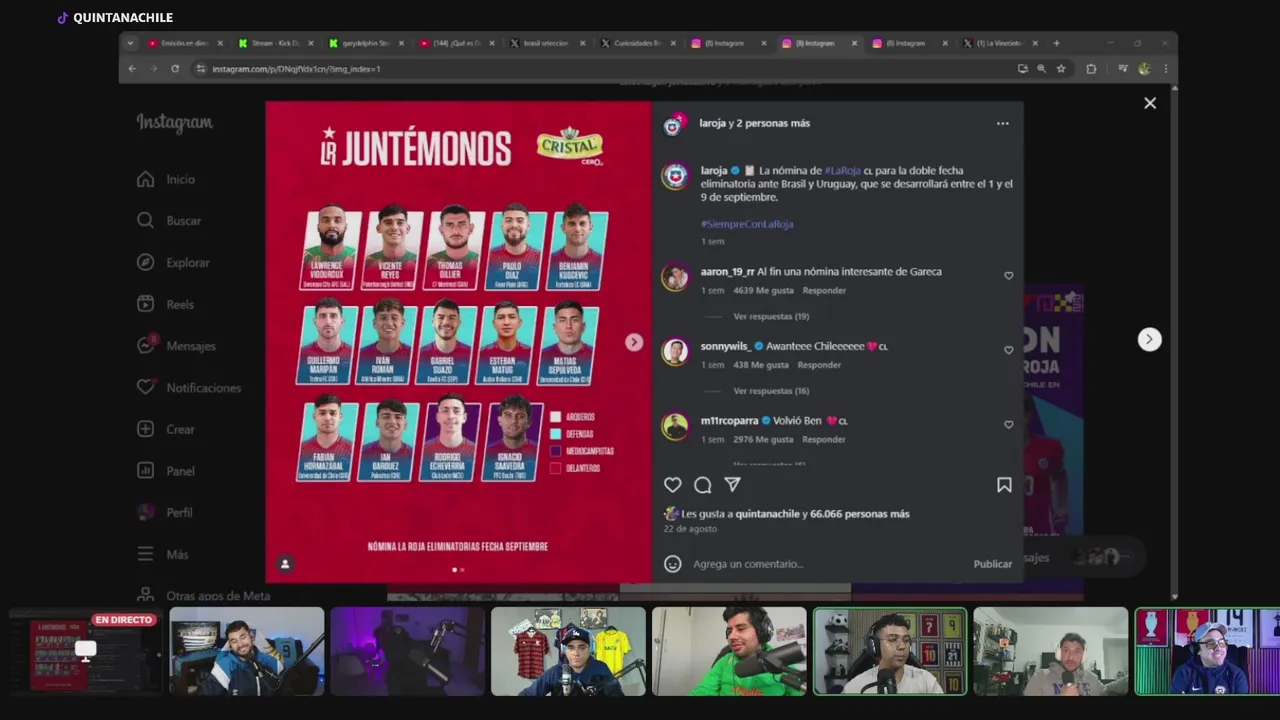Open the #SiempreConLaRoja hashtag
This screenshot has height=720, width=1280.
tap(747, 224)
